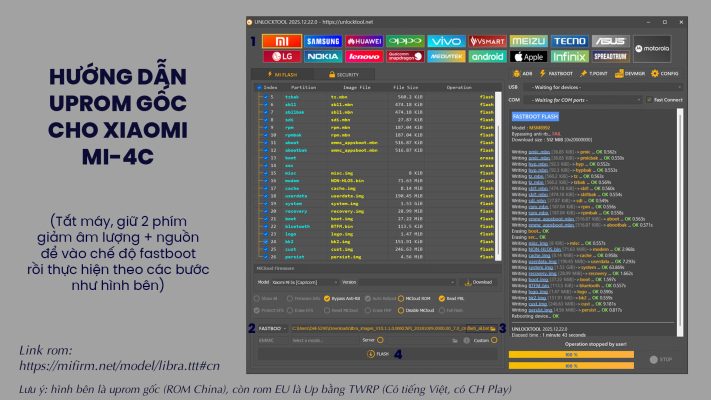Viewport: 711px width, 400px height.
Task: Switch to the MI FLASH tab
Action: pyautogui.click(x=286, y=74)
